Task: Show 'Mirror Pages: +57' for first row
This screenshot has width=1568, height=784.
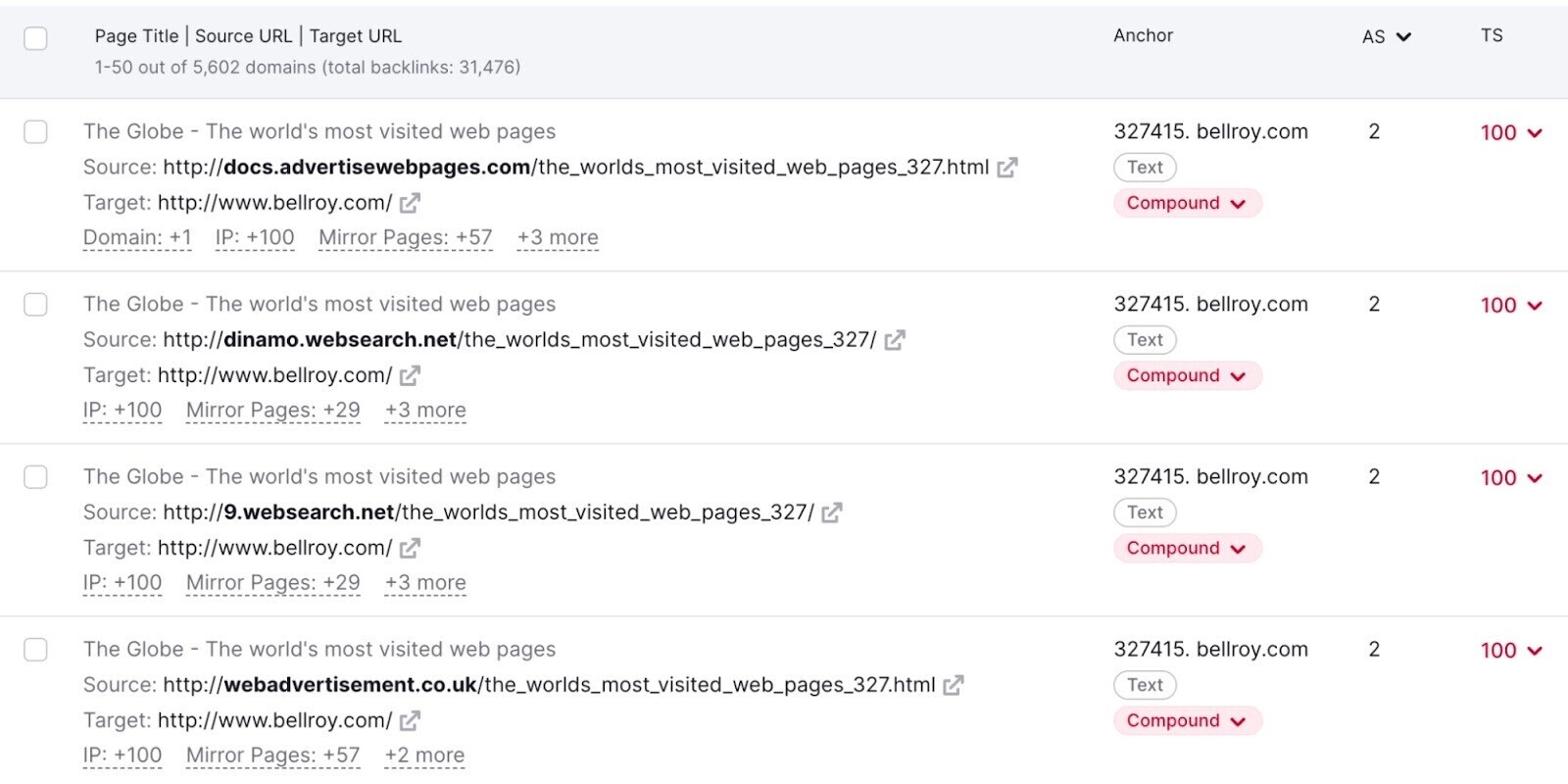Action: point(405,237)
